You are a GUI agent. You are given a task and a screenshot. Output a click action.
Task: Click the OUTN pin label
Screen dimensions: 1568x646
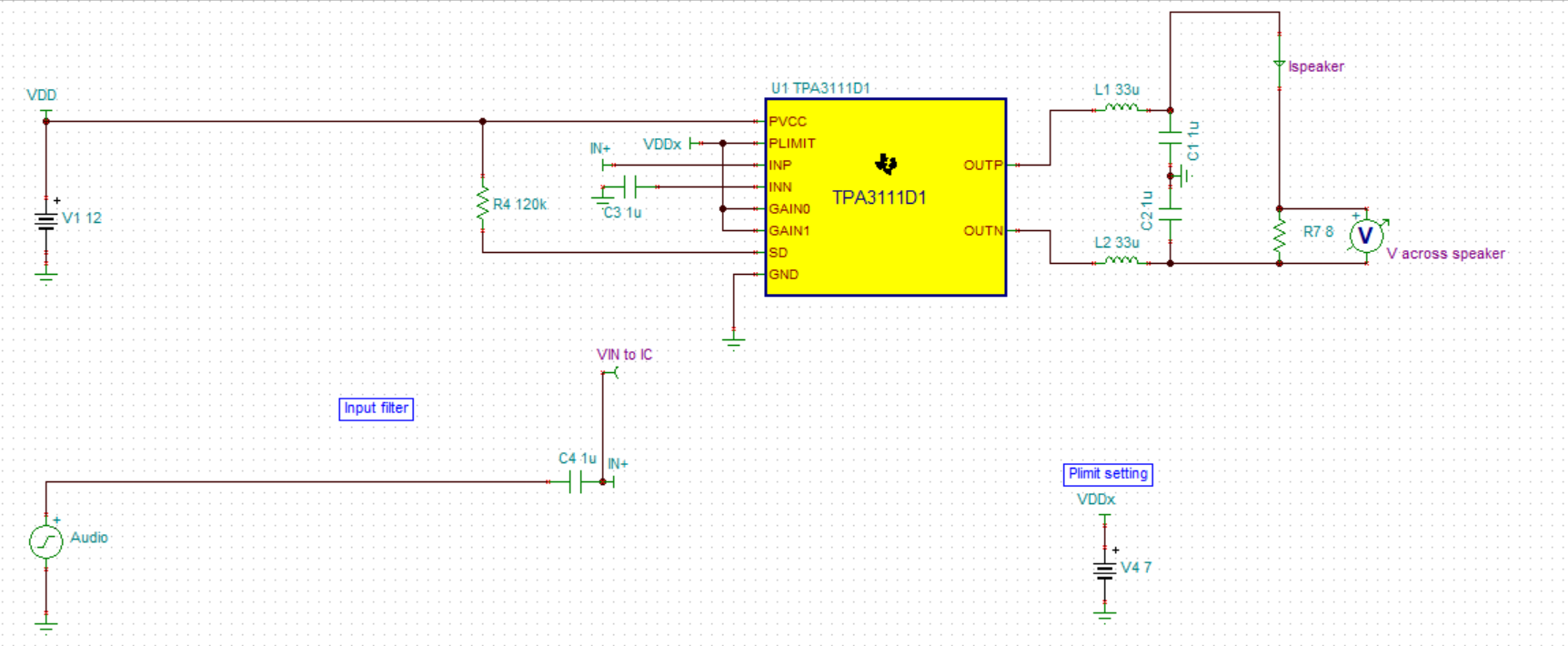point(983,230)
